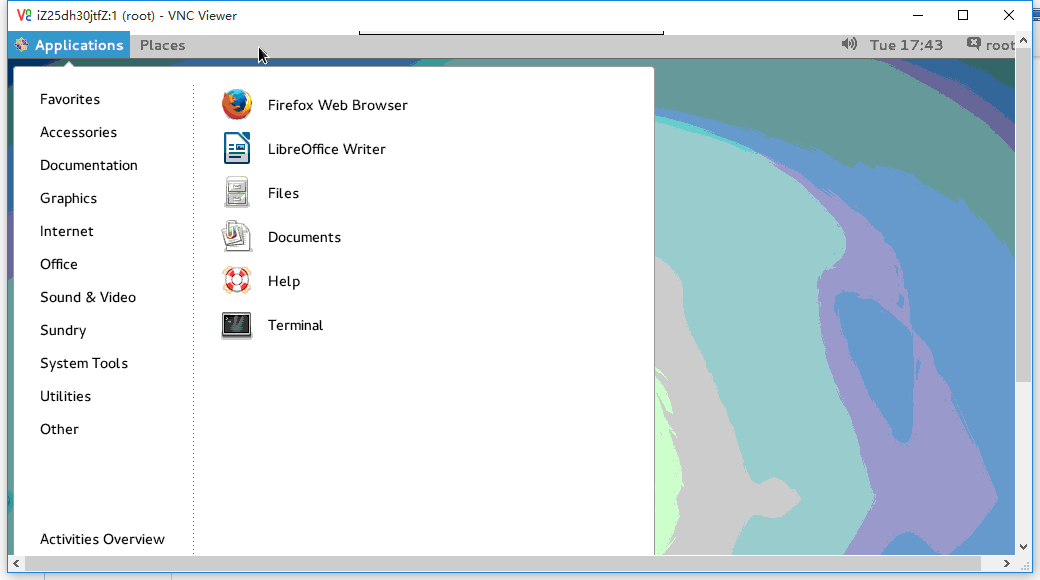Open Firefox Web Browser icon
This screenshot has width=1040, height=580.
237,105
